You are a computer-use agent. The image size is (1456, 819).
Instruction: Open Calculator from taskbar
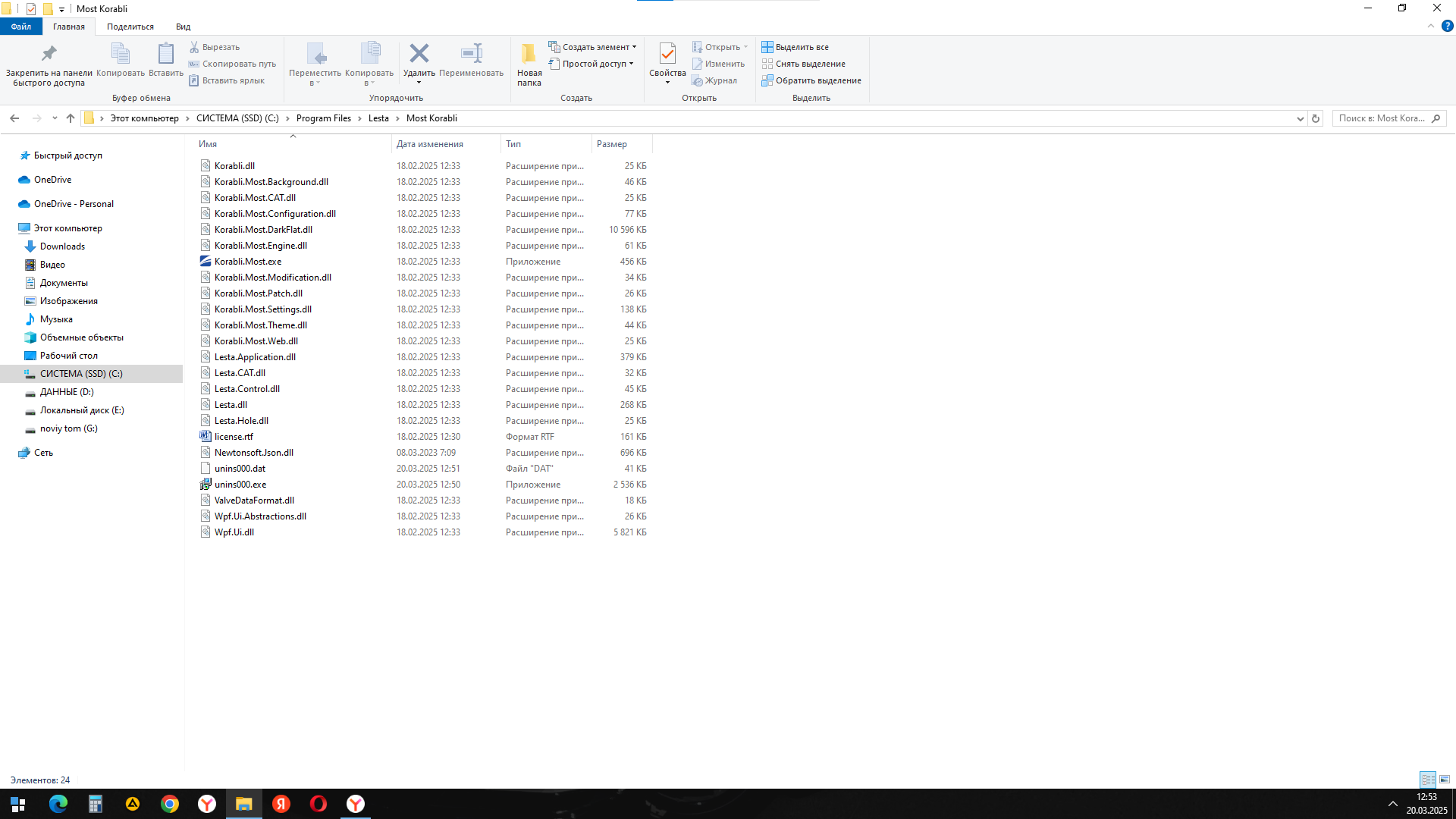[x=96, y=804]
